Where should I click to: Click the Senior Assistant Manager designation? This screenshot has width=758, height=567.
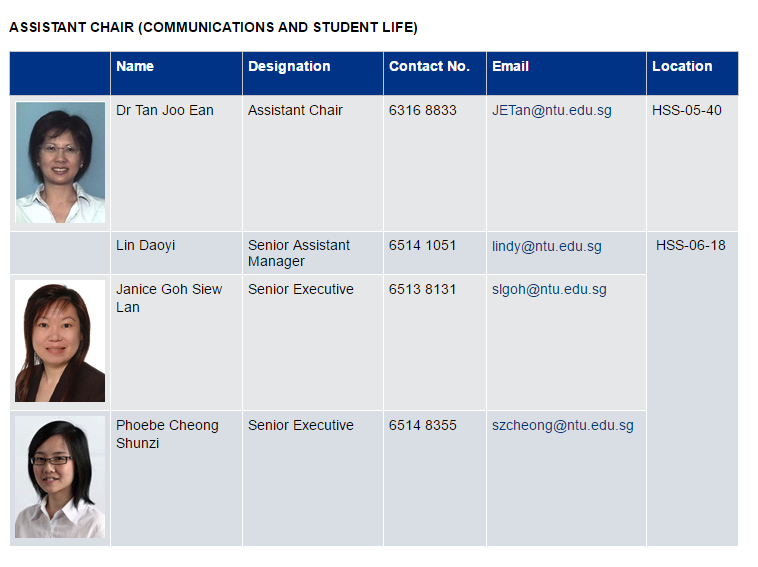[x=299, y=253]
